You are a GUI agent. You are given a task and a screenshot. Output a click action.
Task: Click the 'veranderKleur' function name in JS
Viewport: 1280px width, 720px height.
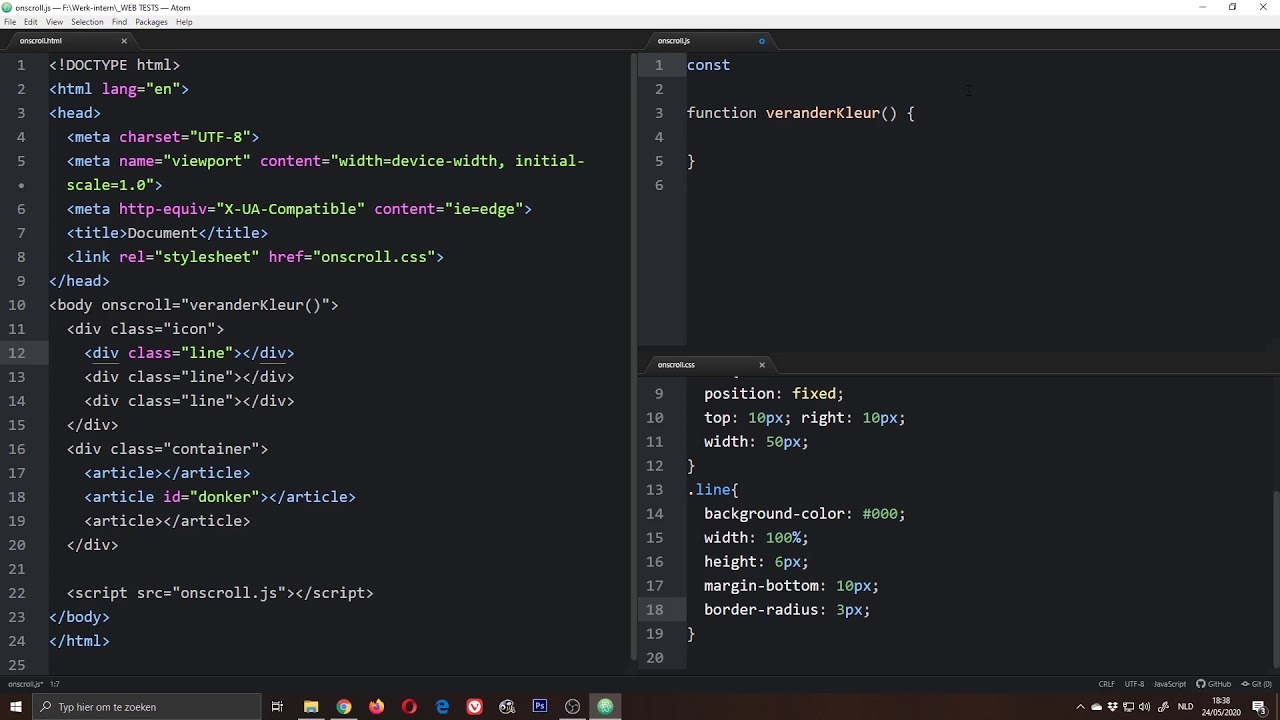[x=822, y=113]
